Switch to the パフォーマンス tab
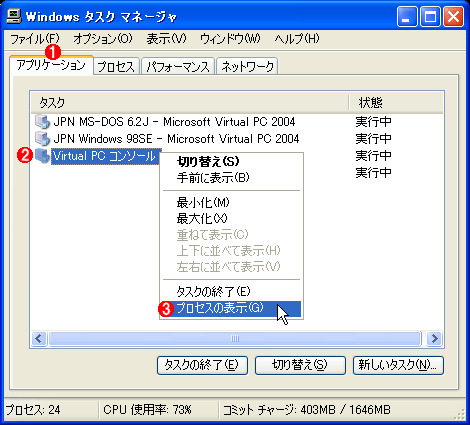Screen dimensions: 470x425 [178, 67]
